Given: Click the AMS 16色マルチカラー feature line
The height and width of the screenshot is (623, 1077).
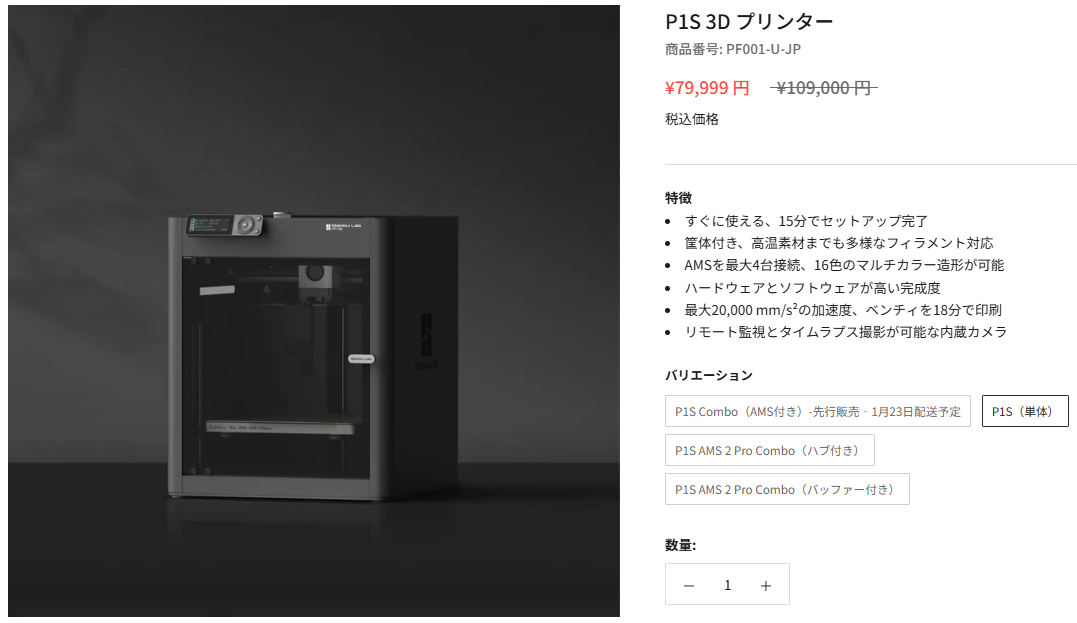Looking at the screenshot, I should coord(844,265).
